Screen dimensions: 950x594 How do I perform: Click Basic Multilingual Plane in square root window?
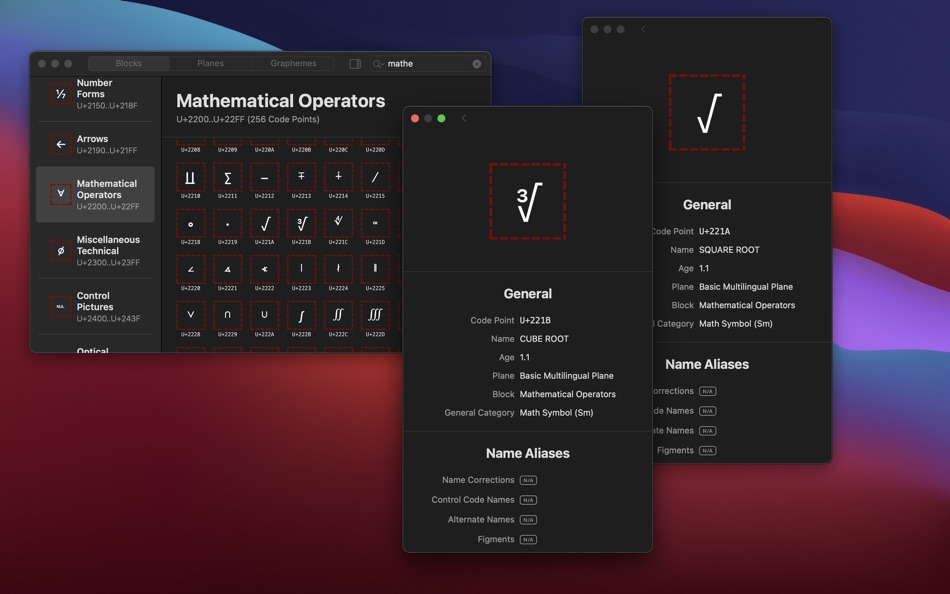(746, 287)
